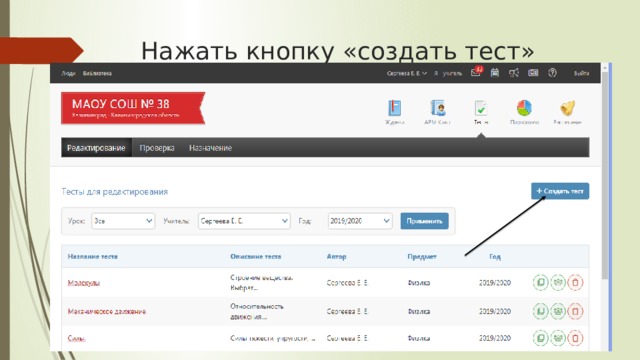Switch to the Проверка tab
This screenshot has height=360, width=640.
point(157,148)
